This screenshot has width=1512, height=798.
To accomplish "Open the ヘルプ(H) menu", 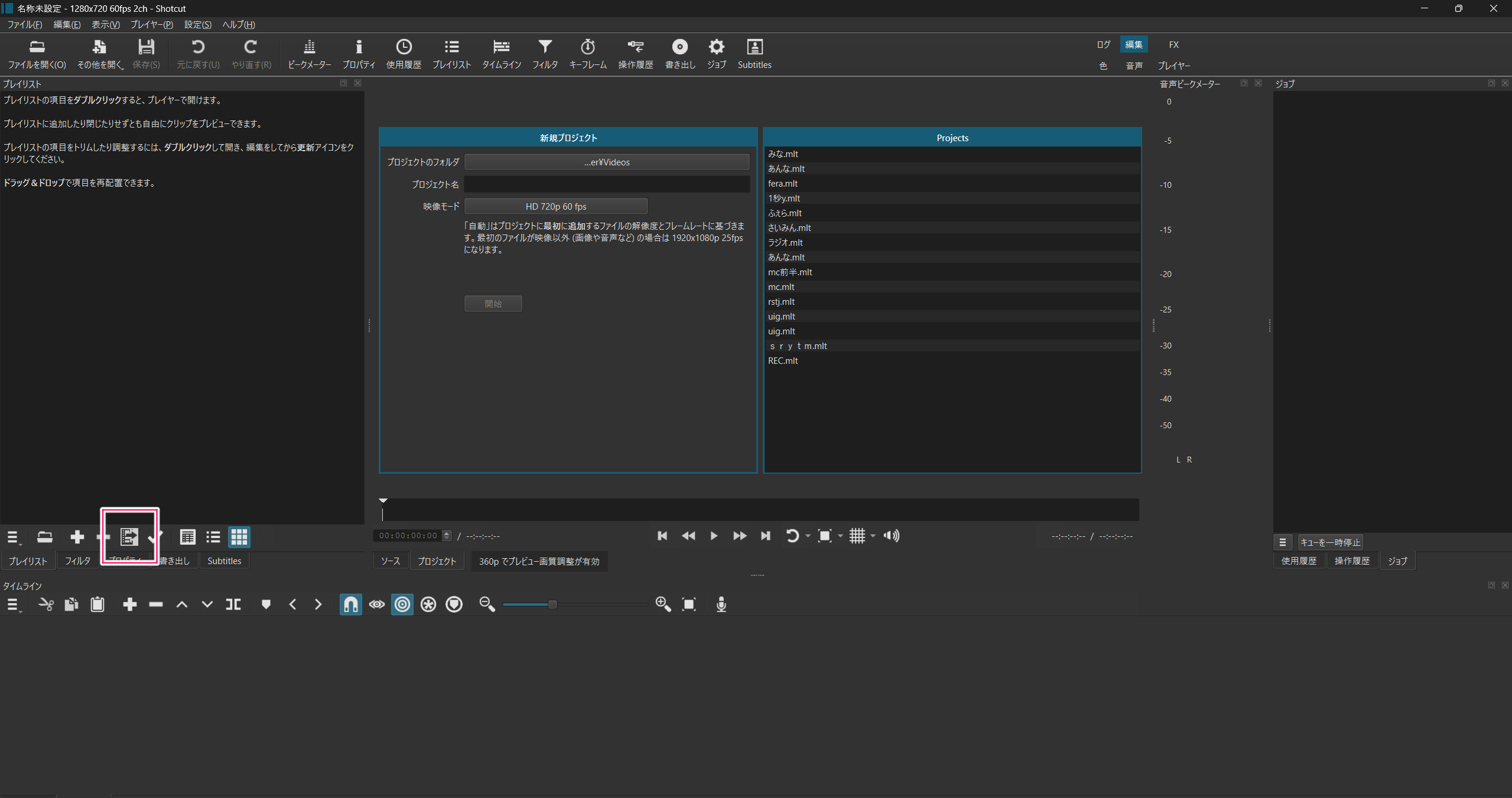I will (x=239, y=24).
